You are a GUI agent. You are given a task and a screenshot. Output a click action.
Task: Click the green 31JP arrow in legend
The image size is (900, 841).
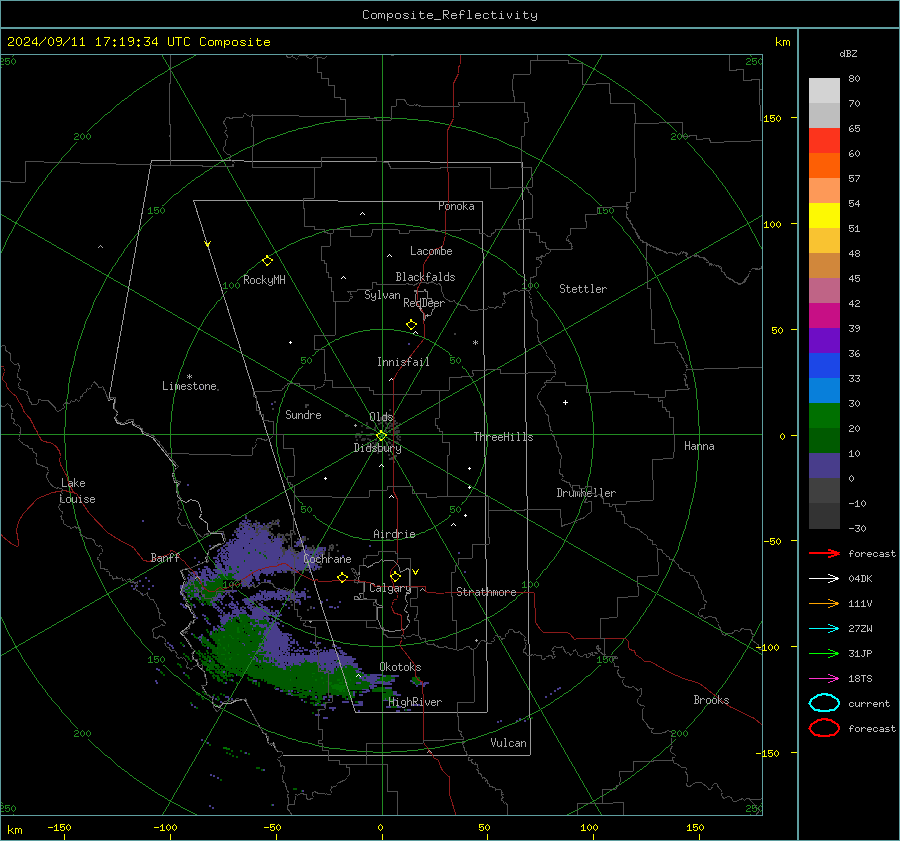click(824, 653)
